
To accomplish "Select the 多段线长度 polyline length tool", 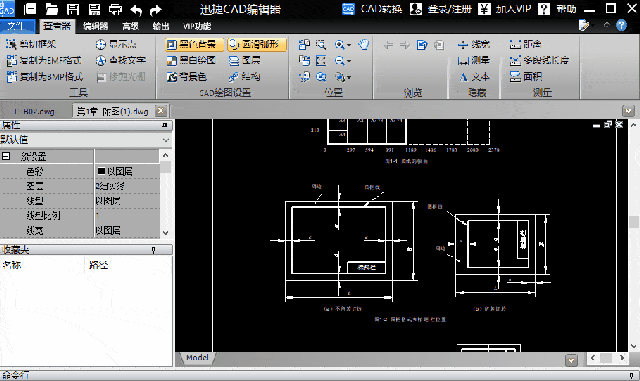I will point(539,60).
